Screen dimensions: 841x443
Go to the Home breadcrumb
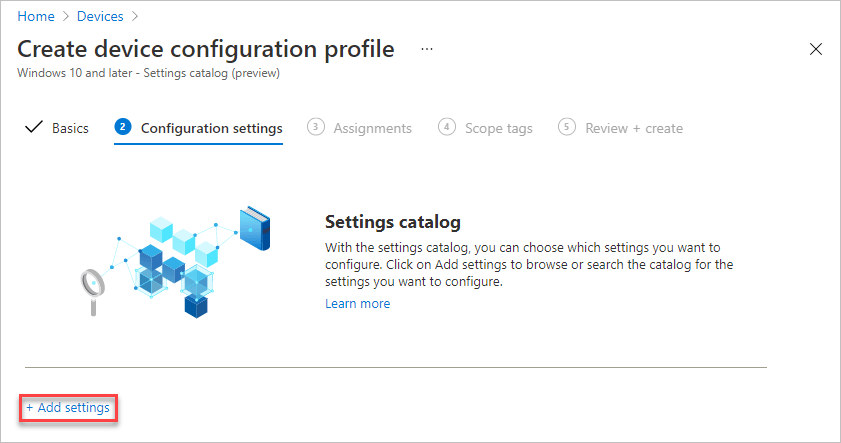coord(36,16)
